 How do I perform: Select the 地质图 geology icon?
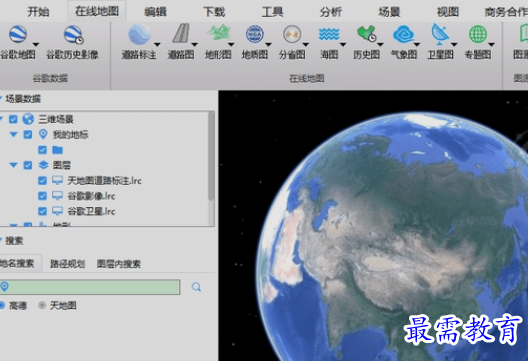(x=255, y=34)
